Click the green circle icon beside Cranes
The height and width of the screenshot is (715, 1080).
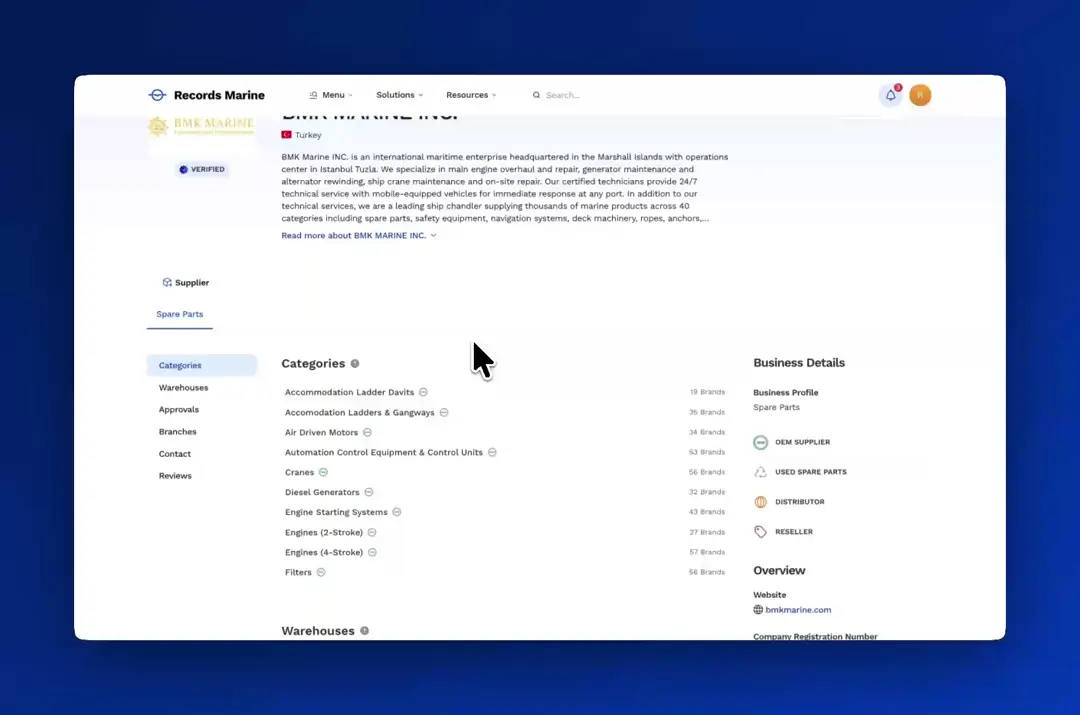[323, 473]
